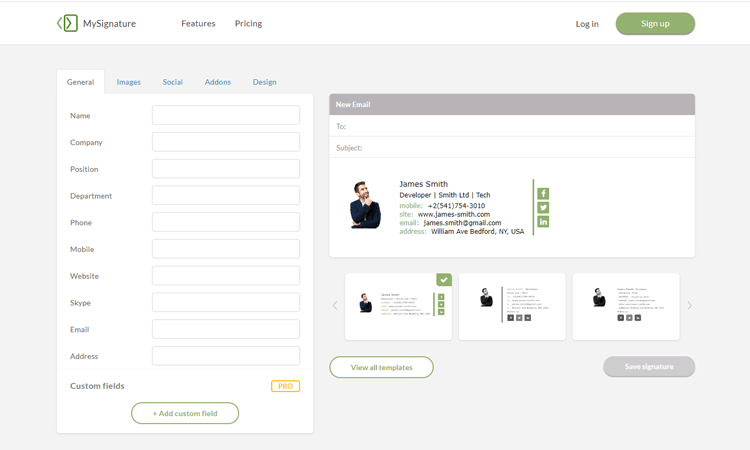The image size is (750, 450).
Task: Click 'James Smith' name in signature preview
Action: (x=424, y=184)
